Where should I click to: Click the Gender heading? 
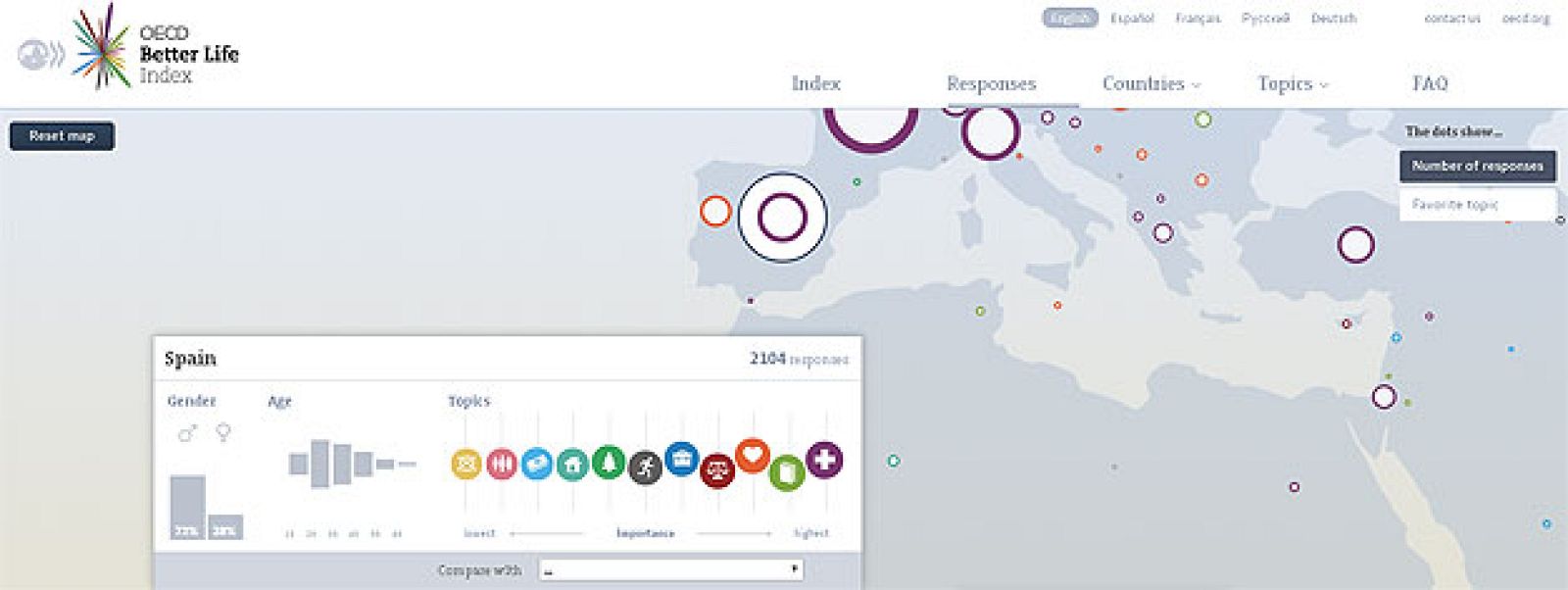[191, 401]
